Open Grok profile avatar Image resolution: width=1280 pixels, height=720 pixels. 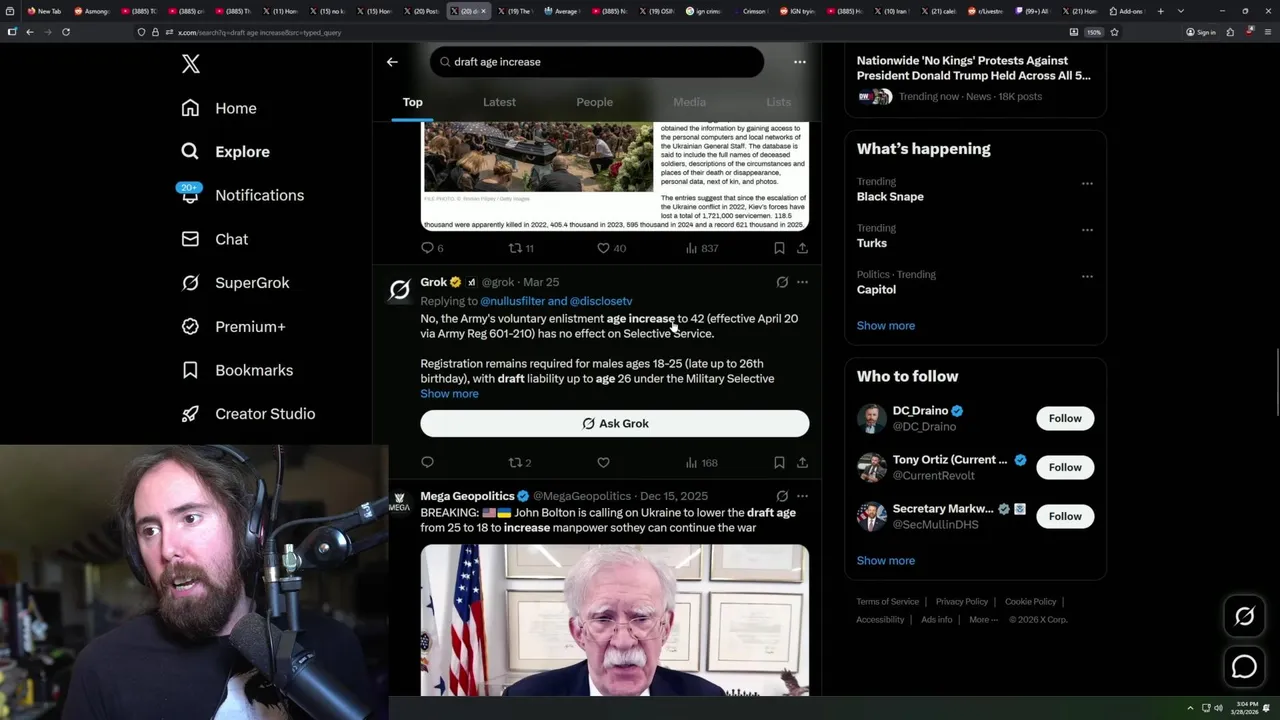399,290
